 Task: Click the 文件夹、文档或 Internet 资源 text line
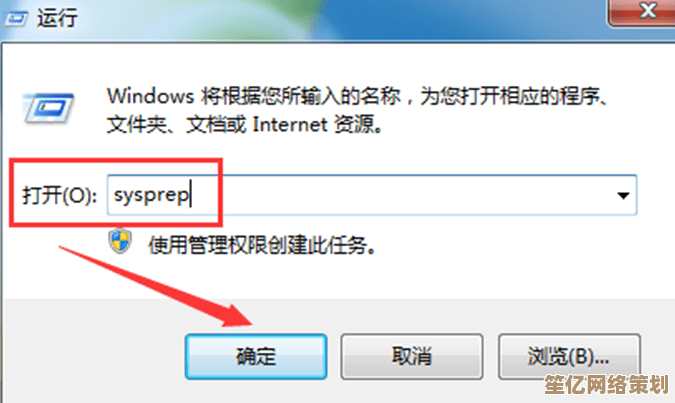click(244, 124)
